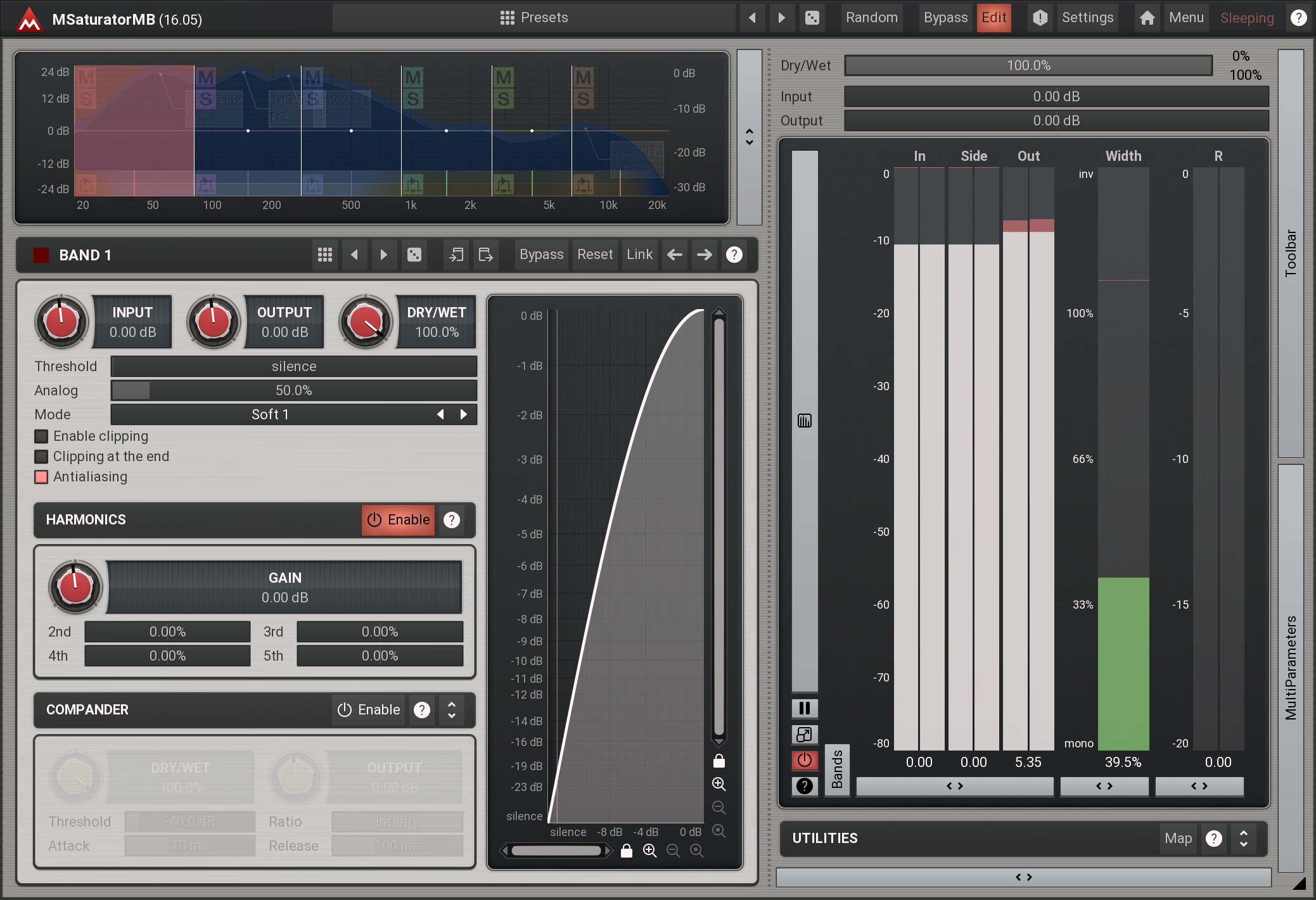Open Compander section help icon

[422, 710]
